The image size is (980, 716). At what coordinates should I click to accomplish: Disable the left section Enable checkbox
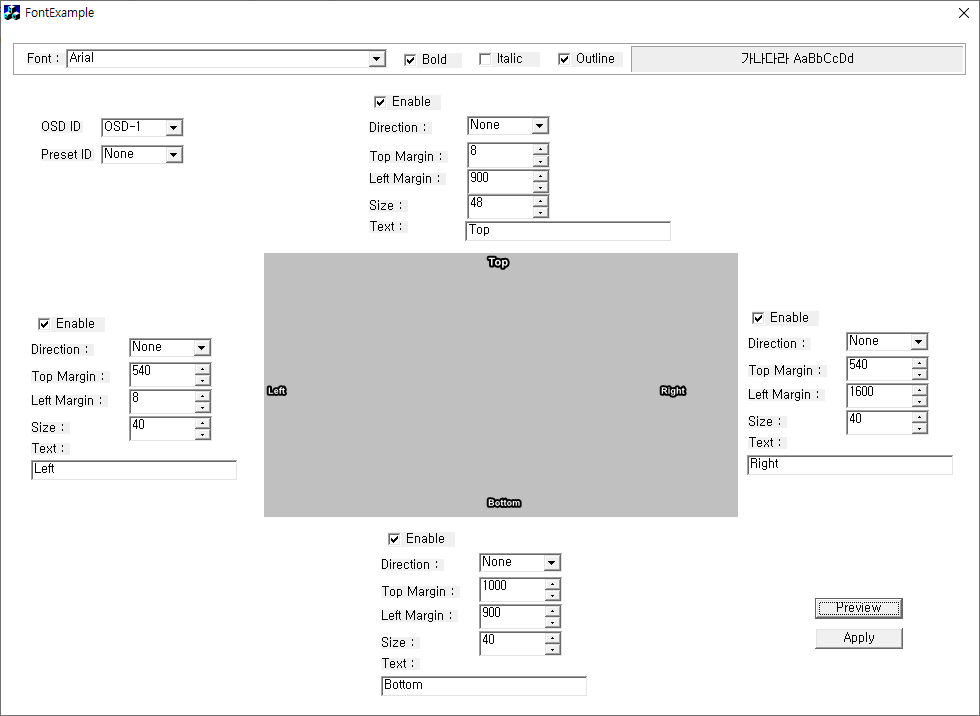(44, 324)
